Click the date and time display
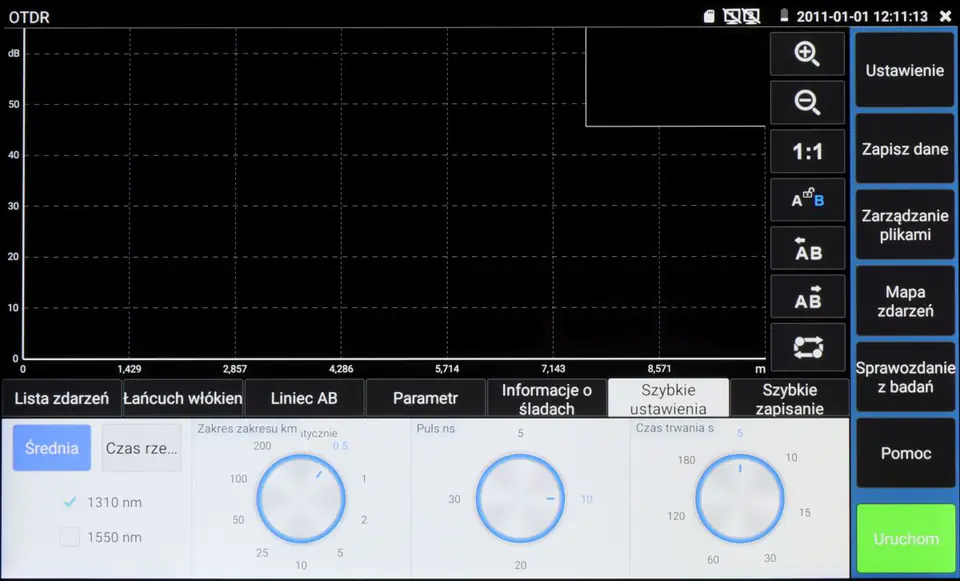960x581 pixels. (862, 17)
